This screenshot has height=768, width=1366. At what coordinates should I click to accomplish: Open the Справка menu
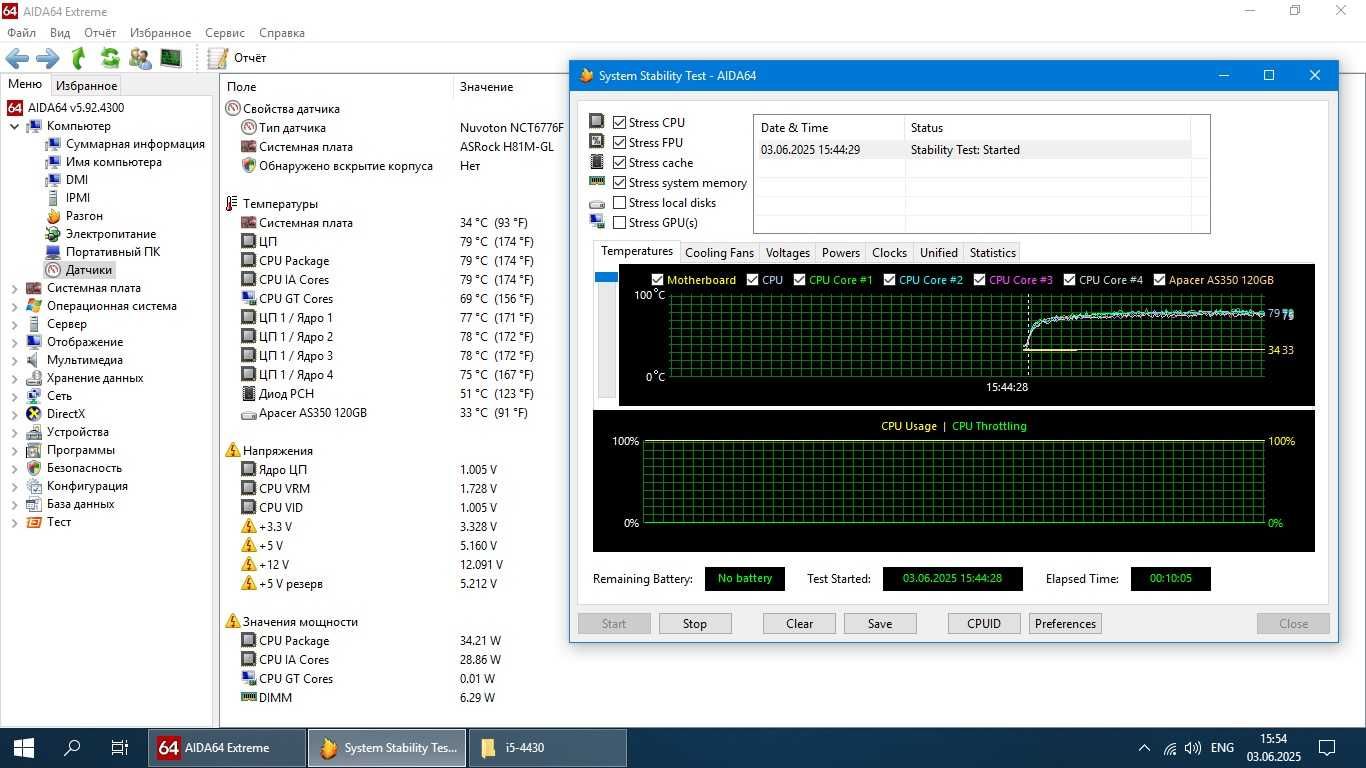(281, 33)
